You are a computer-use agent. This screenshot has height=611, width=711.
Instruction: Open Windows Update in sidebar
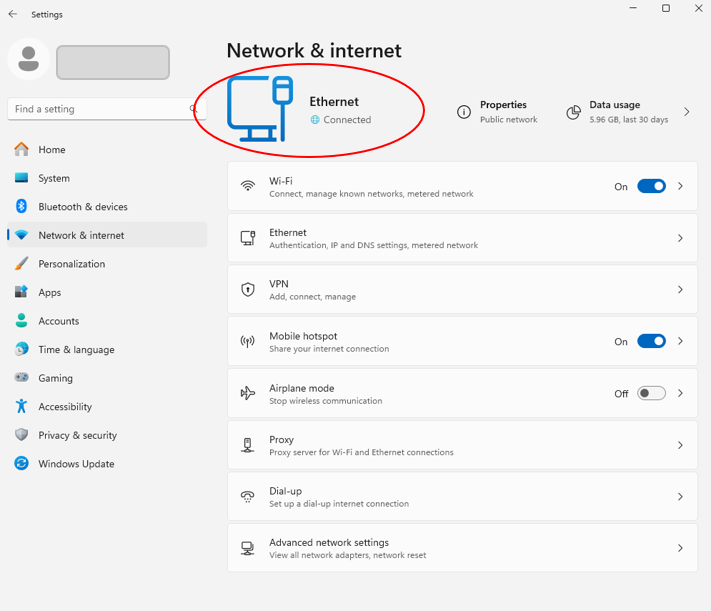pos(76,464)
